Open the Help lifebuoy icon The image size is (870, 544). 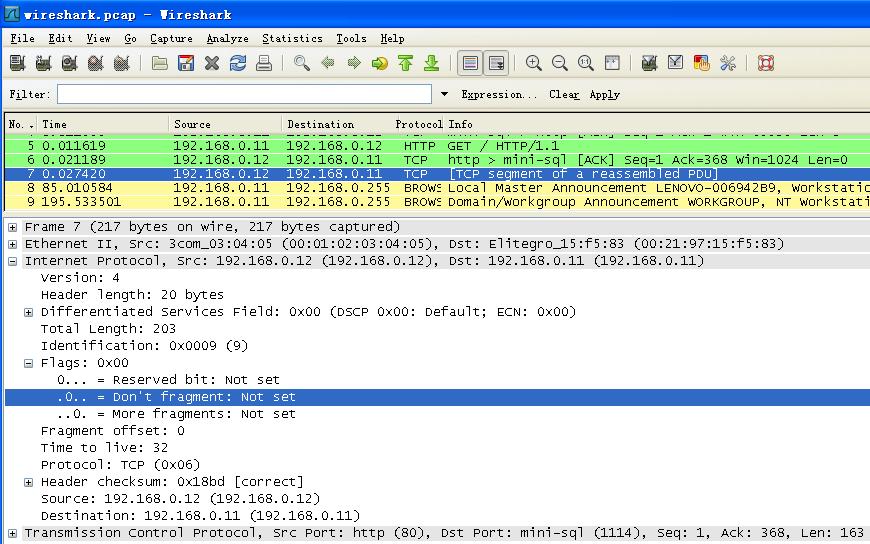pos(766,63)
